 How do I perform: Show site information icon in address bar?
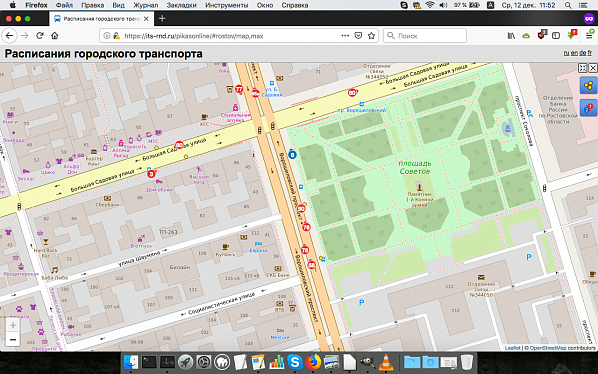pos(107,35)
